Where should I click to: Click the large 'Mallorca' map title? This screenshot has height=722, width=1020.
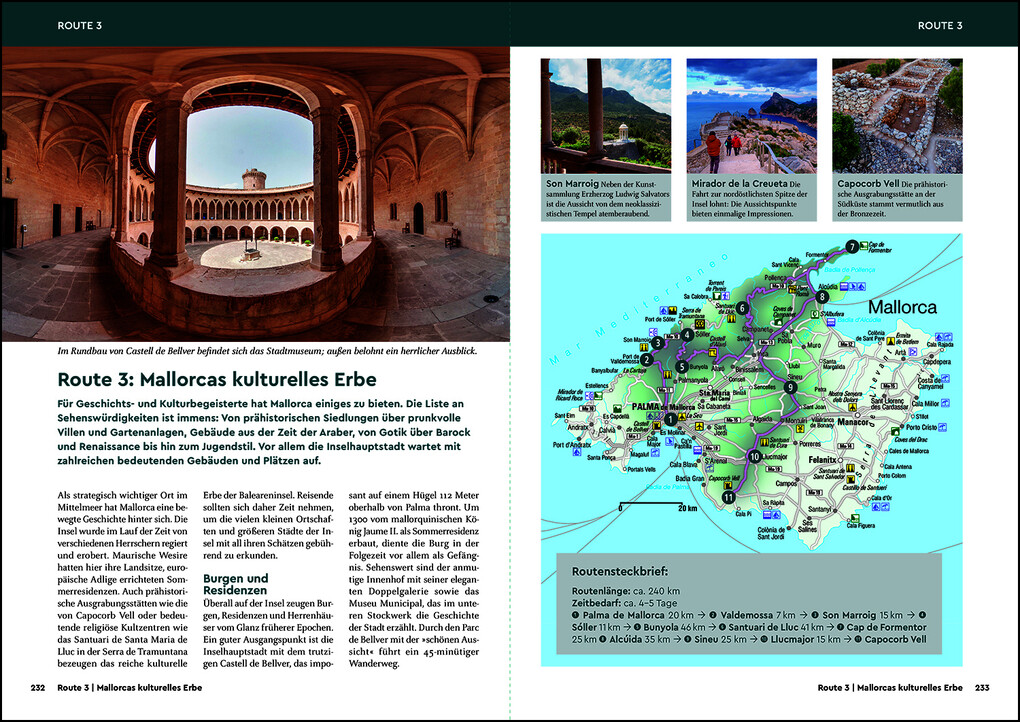pos(902,307)
